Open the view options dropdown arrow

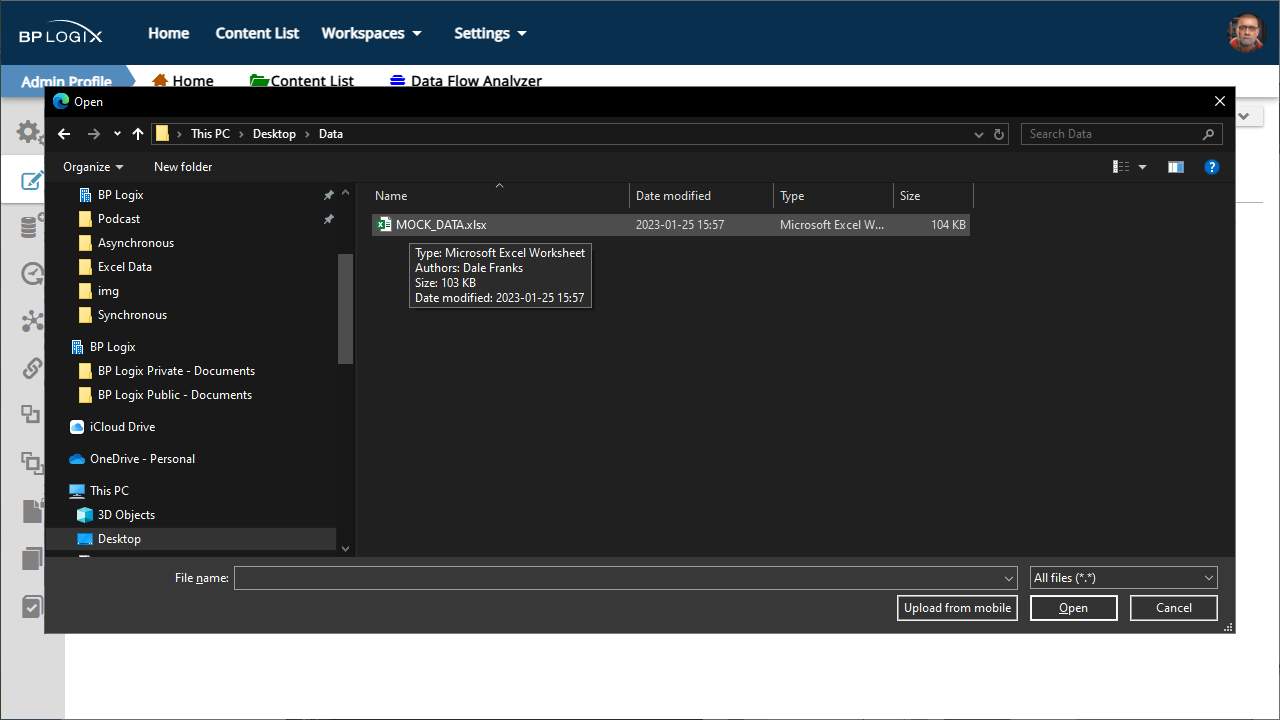[1142, 167]
